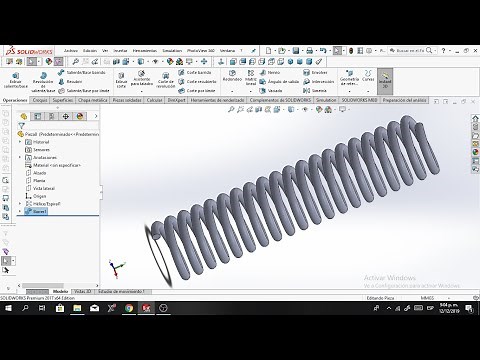Click the New document icon

(268, 51)
